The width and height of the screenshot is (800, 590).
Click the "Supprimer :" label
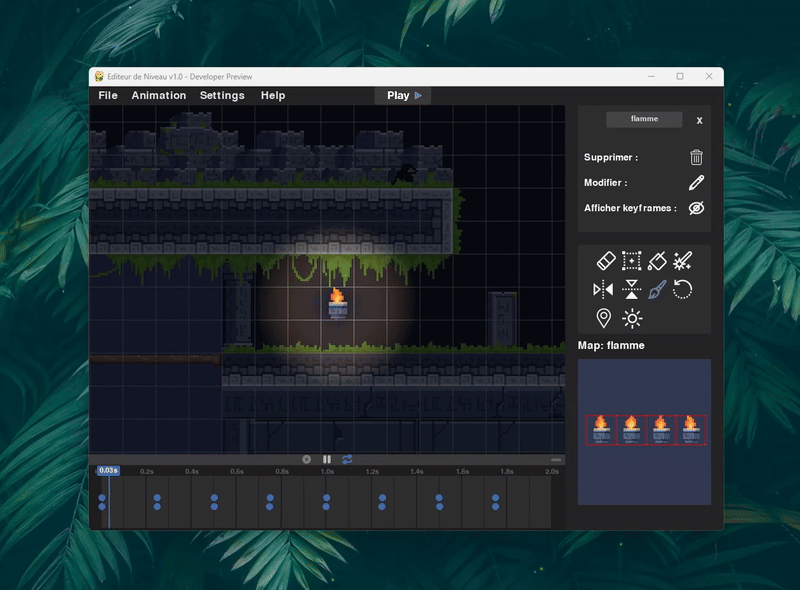tap(611, 157)
